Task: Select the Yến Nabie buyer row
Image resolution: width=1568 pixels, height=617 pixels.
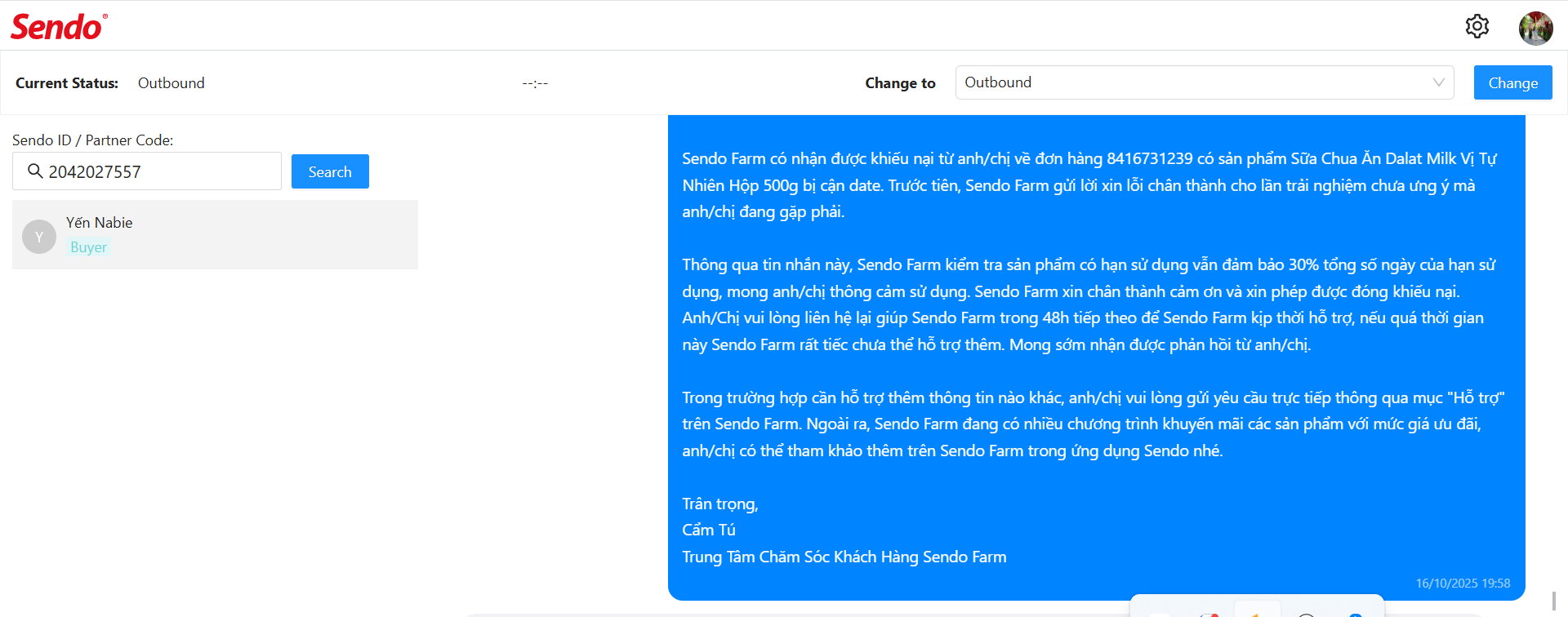Action: pos(215,234)
